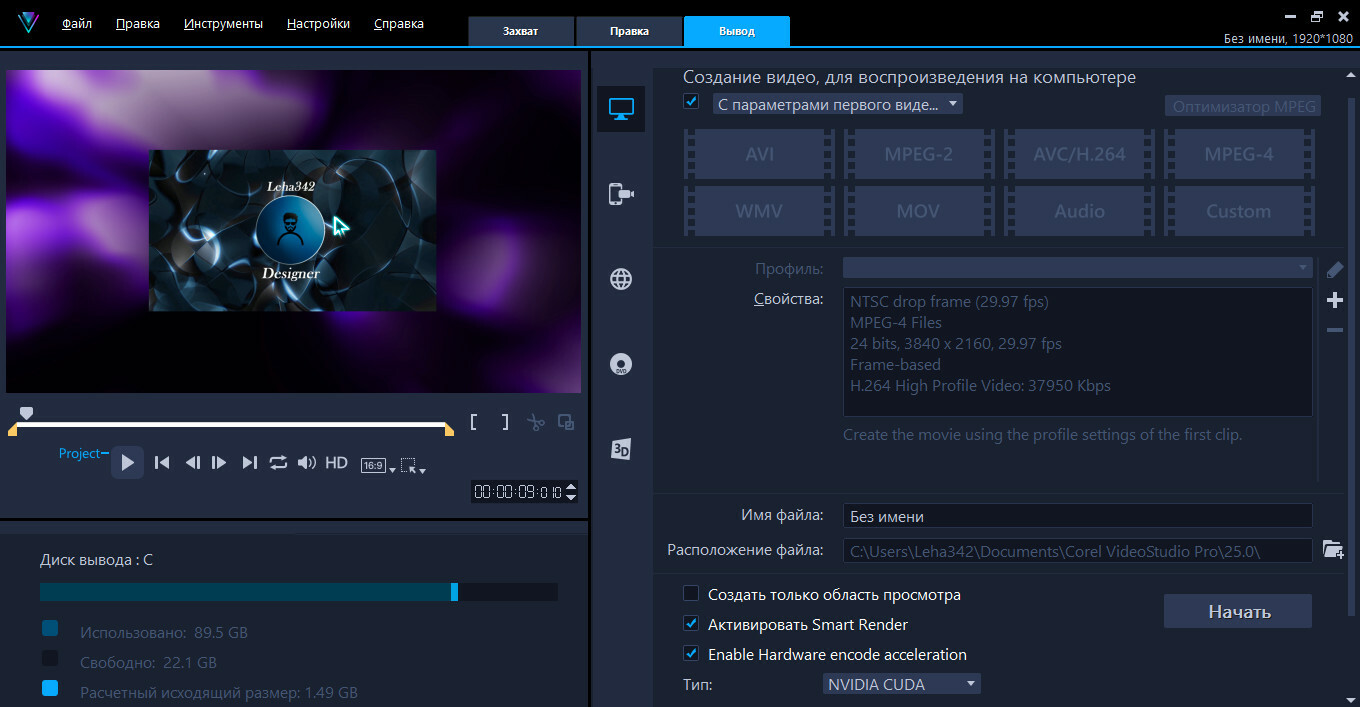Enable 'Создать только область просмотра' checkbox
The image size is (1360, 707).
(x=691, y=594)
